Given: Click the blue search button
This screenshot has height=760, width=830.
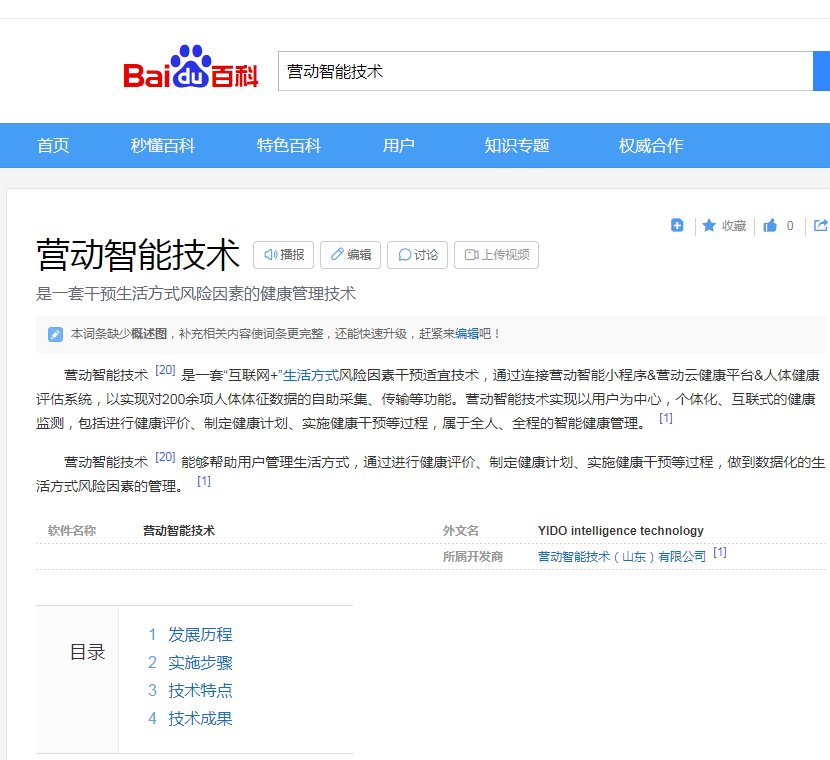Looking at the screenshot, I should click(x=822, y=71).
